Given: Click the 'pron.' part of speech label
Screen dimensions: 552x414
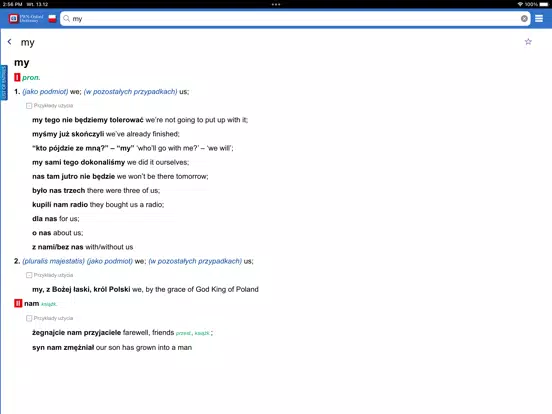Looking at the screenshot, I should coord(31,77).
